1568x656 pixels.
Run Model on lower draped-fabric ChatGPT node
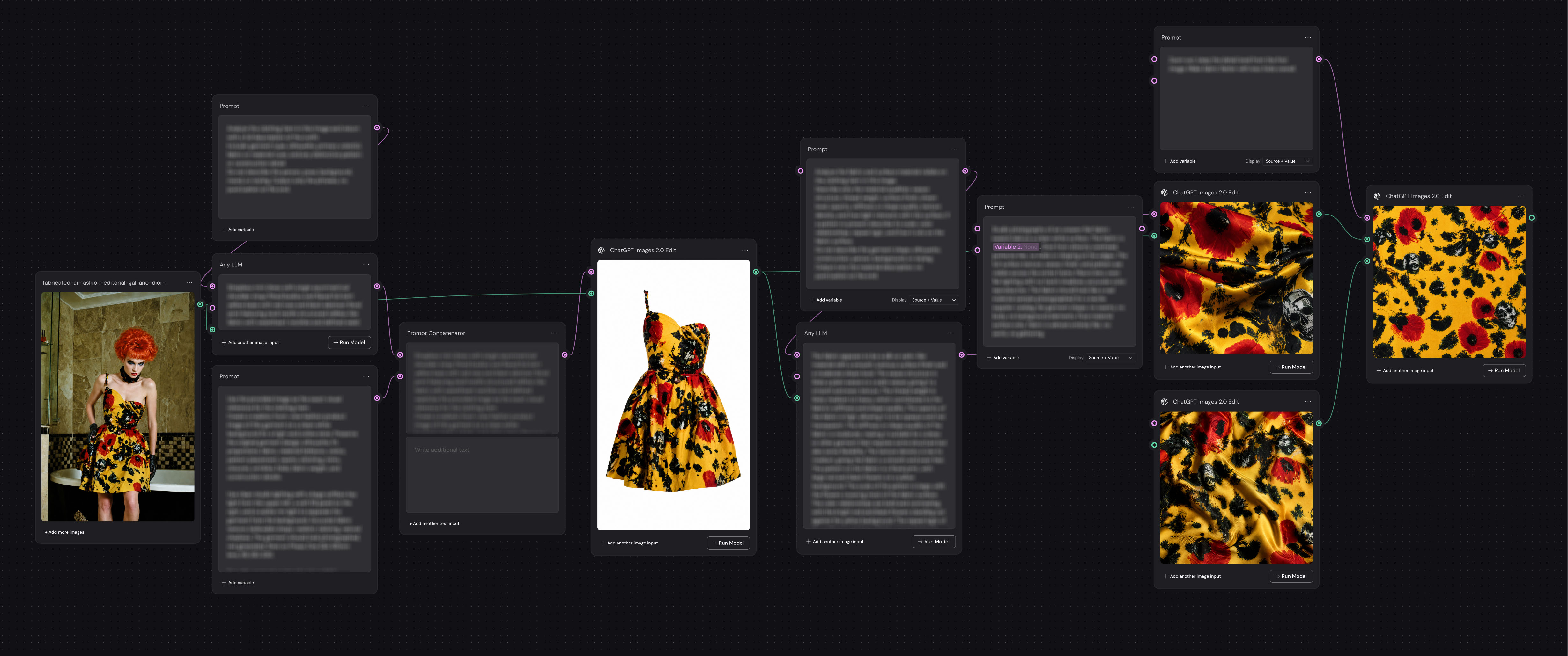pos(1291,576)
